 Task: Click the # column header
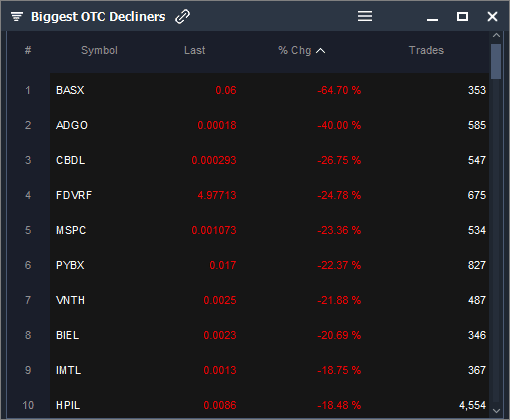coord(28,50)
